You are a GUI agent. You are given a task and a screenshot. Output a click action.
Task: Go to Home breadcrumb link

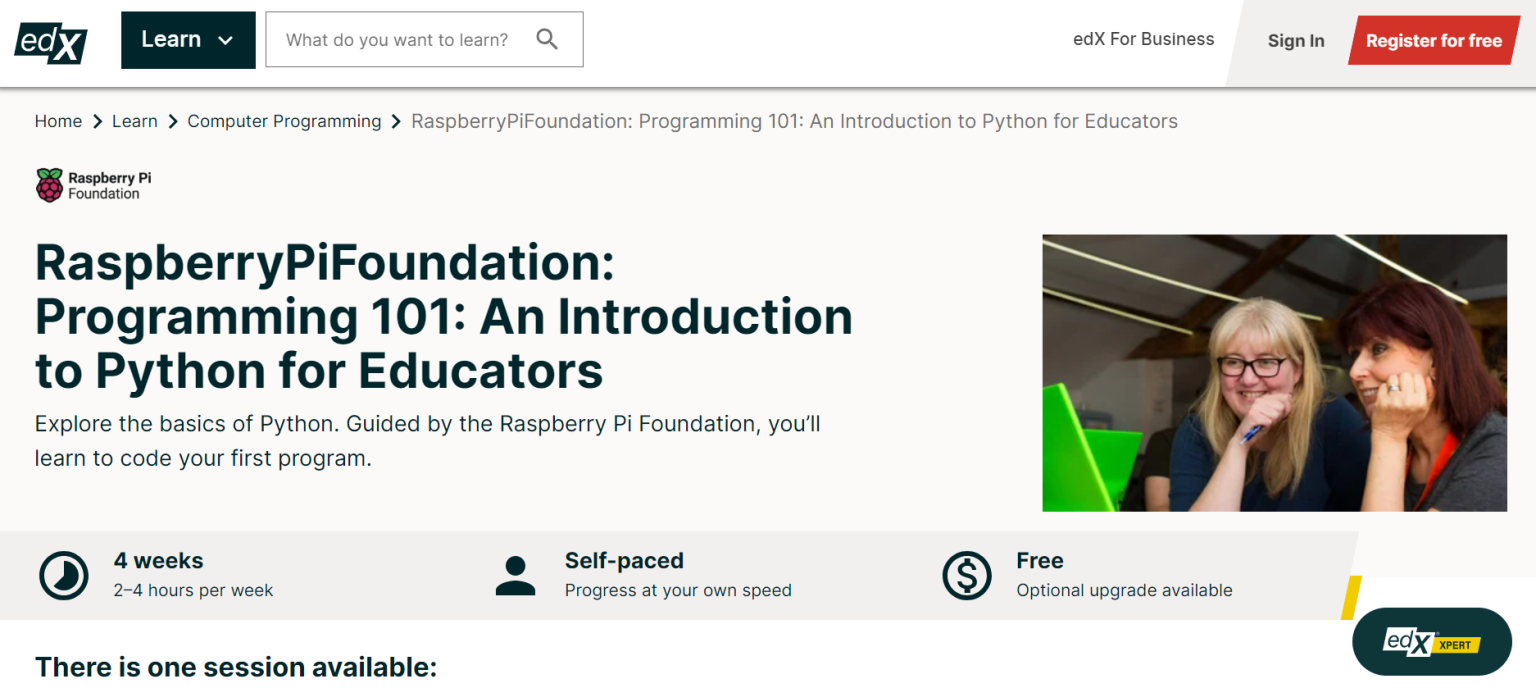[58, 122]
